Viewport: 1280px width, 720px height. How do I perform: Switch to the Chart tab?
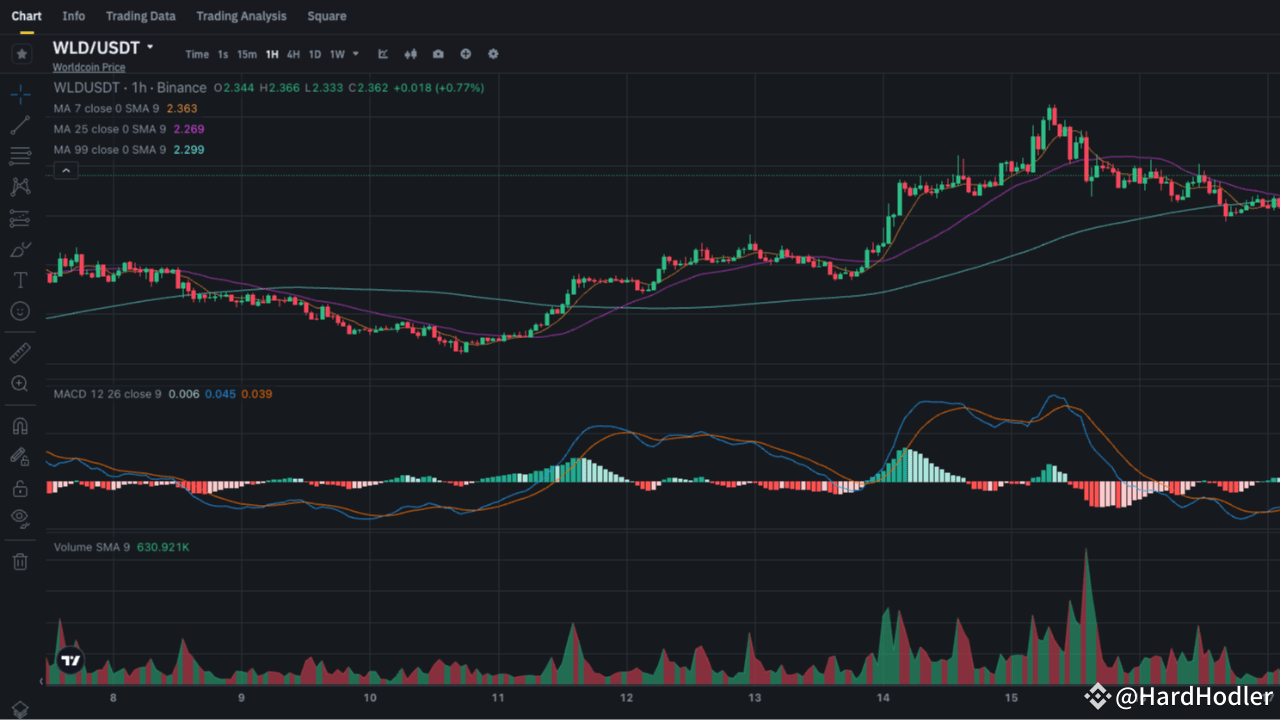point(26,16)
